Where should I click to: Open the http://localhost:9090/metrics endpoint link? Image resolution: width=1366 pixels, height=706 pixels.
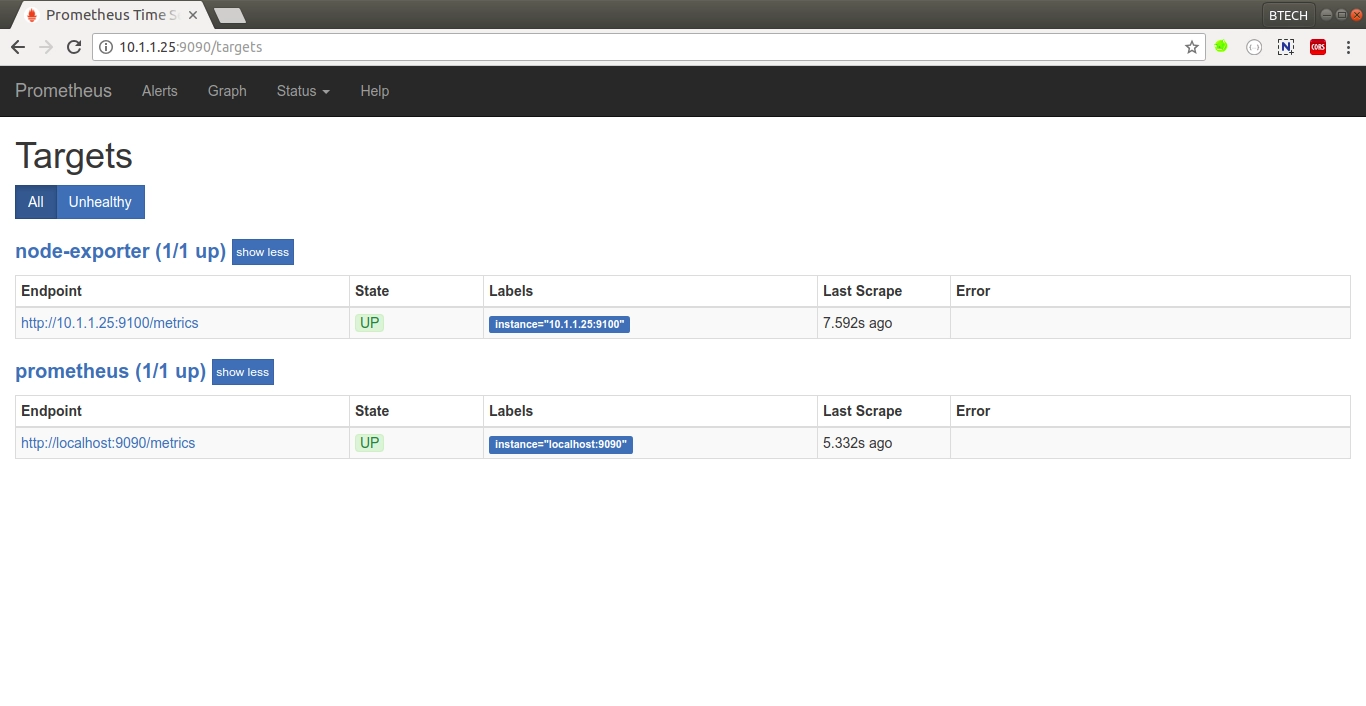click(x=108, y=443)
